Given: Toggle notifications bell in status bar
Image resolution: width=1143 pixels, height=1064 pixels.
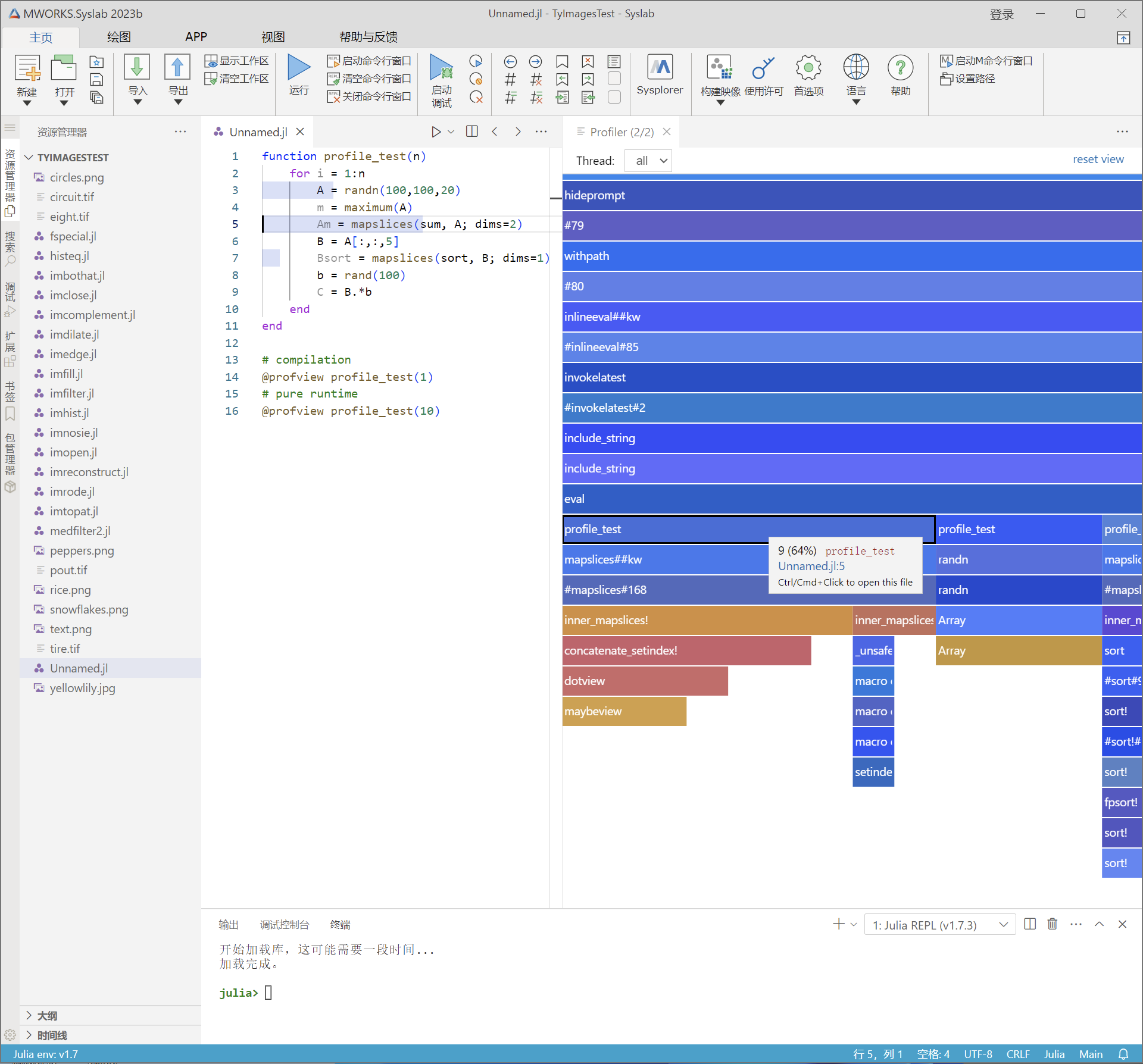Looking at the screenshot, I should tap(1123, 1054).
